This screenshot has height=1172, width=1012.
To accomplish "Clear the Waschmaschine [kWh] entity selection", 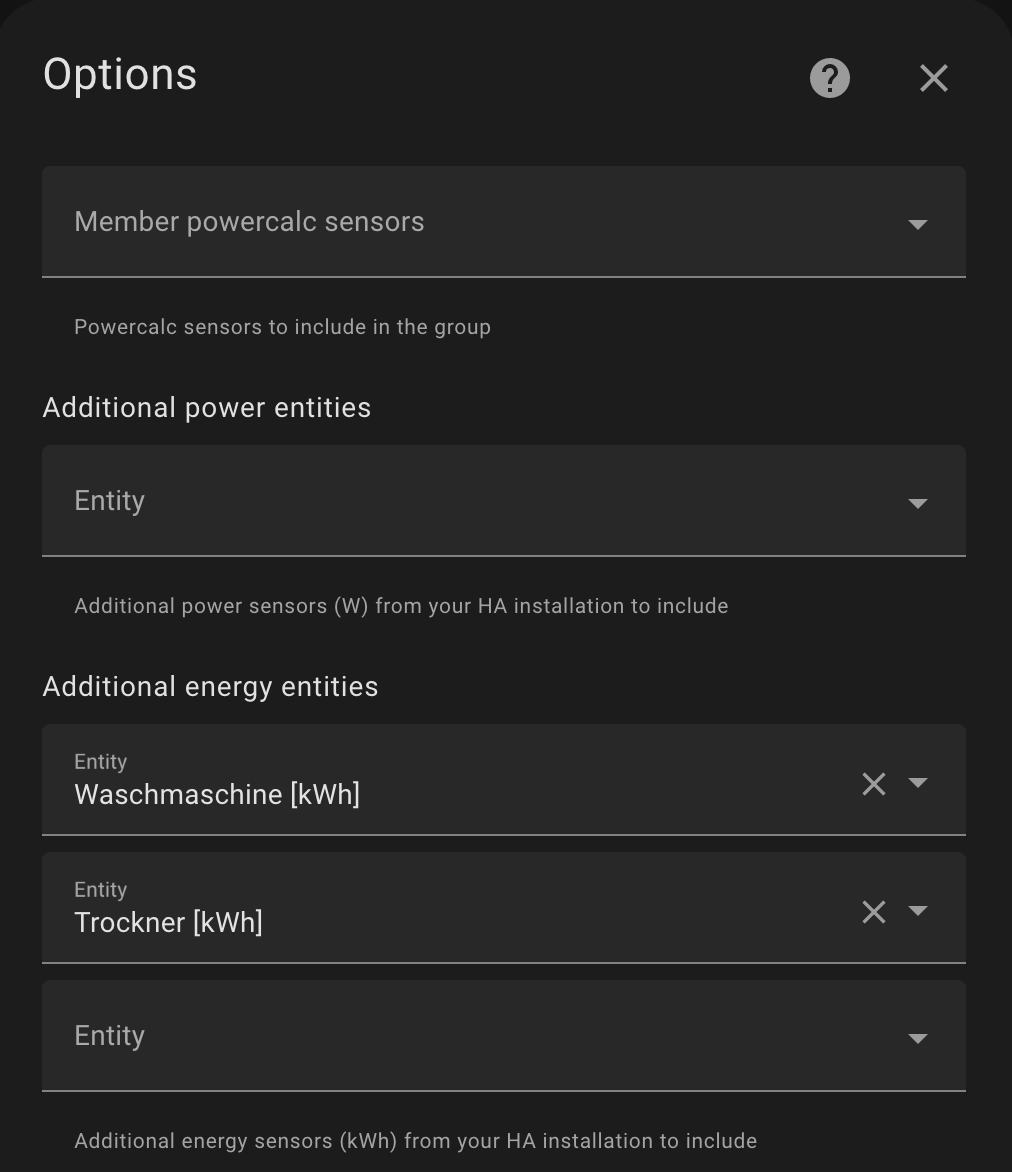I will (873, 785).
